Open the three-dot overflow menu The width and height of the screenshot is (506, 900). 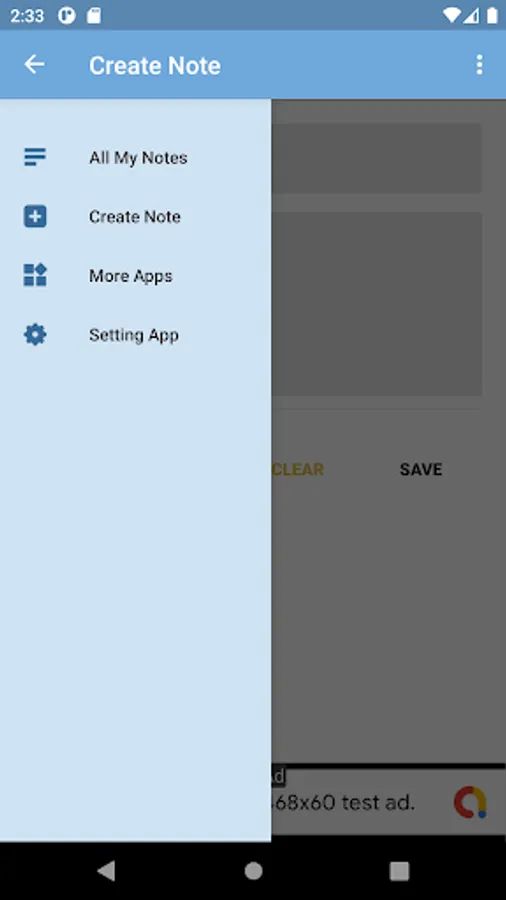pyautogui.click(x=480, y=65)
